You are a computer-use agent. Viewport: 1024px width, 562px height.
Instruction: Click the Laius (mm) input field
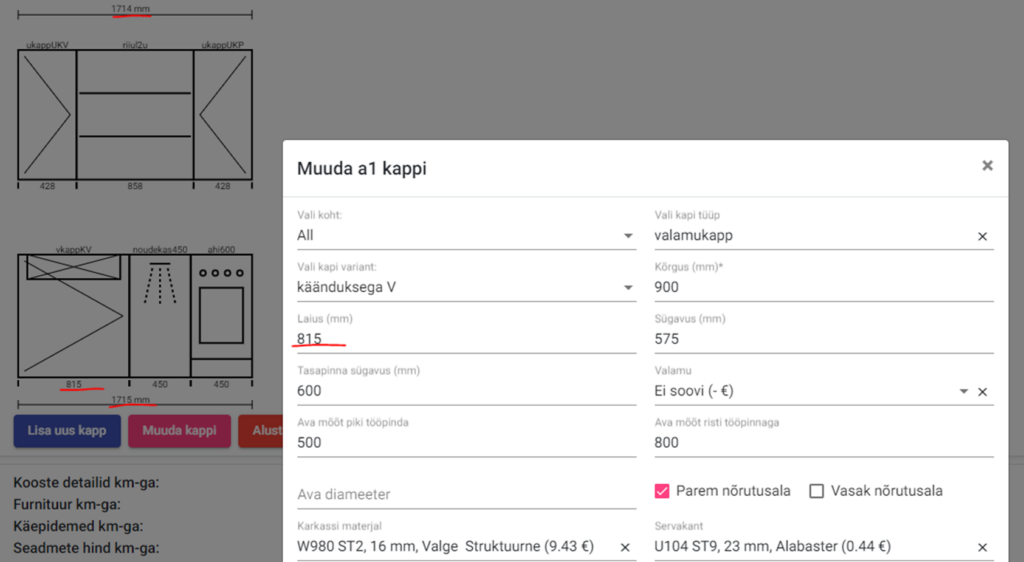tap(465, 339)
